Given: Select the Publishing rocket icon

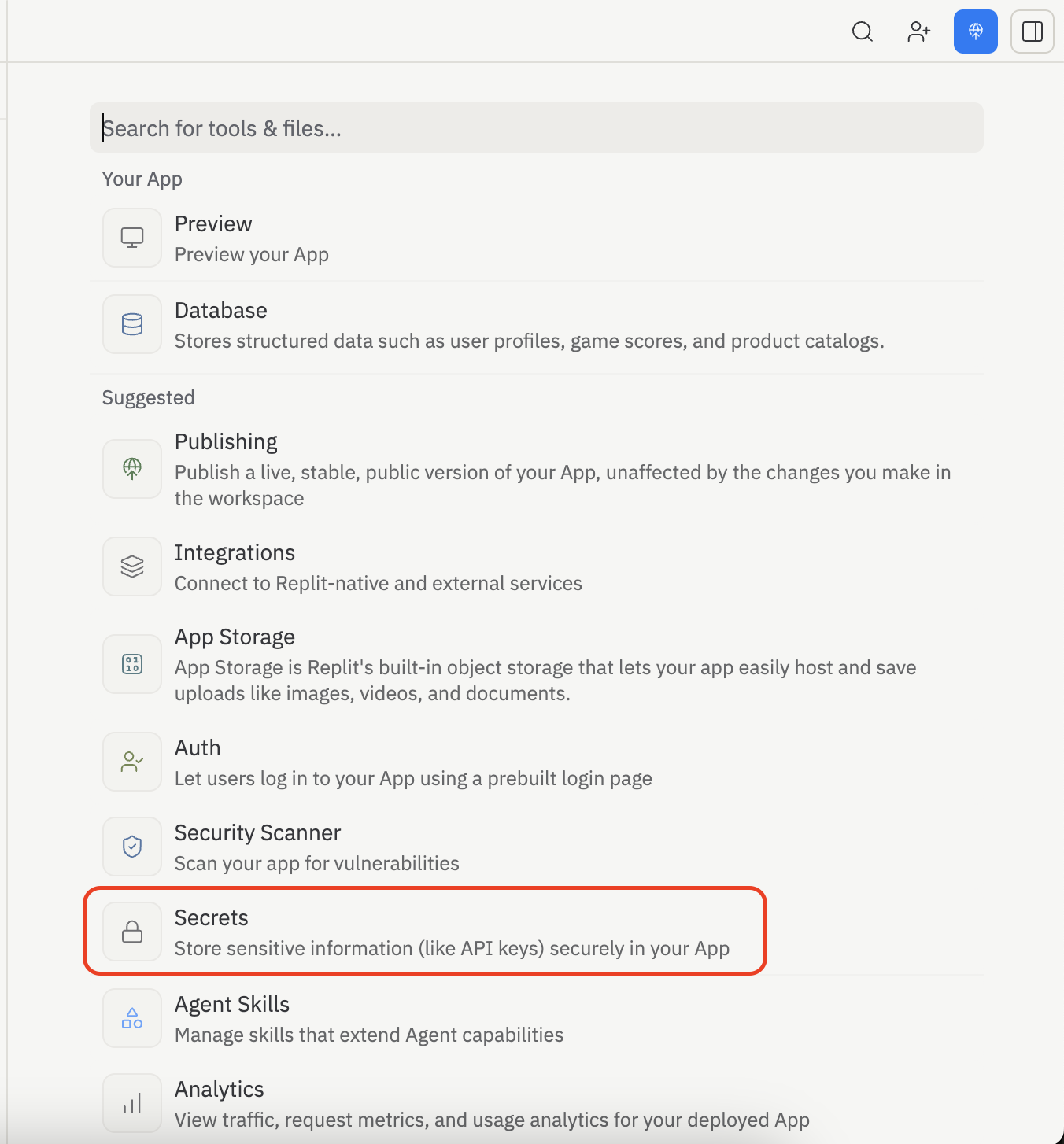Looking at the screenshot, I should [131, 468].
